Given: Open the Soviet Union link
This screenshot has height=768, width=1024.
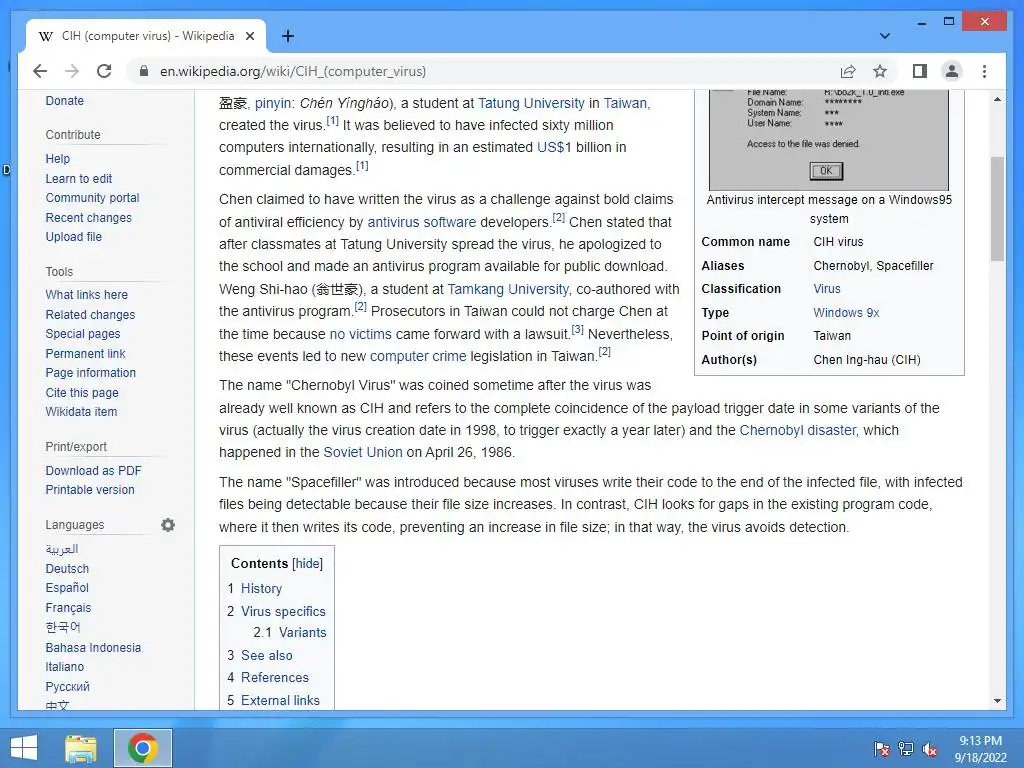Looking at the screenshot, I should 362,452.
